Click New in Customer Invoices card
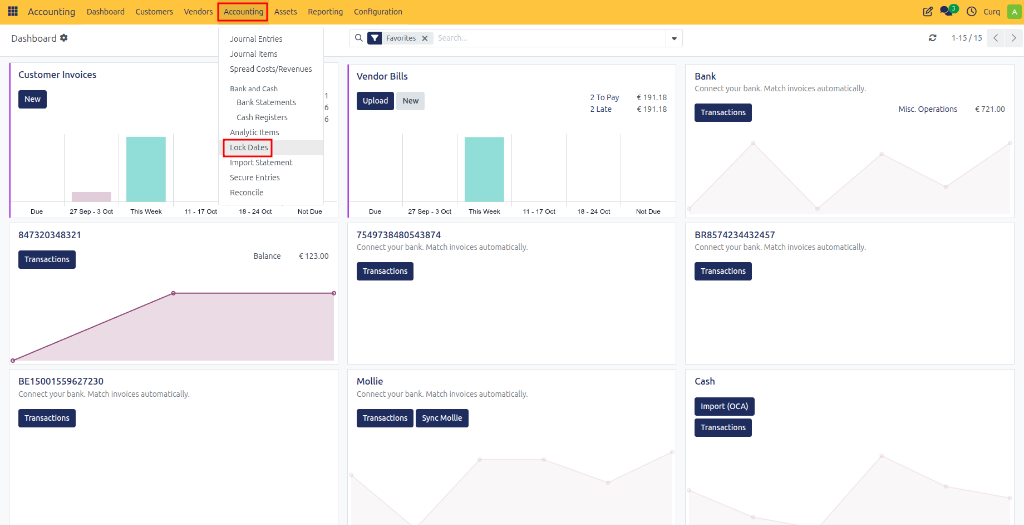Image resolution: width=1024 pixels, height=525 pixels. 33,99
